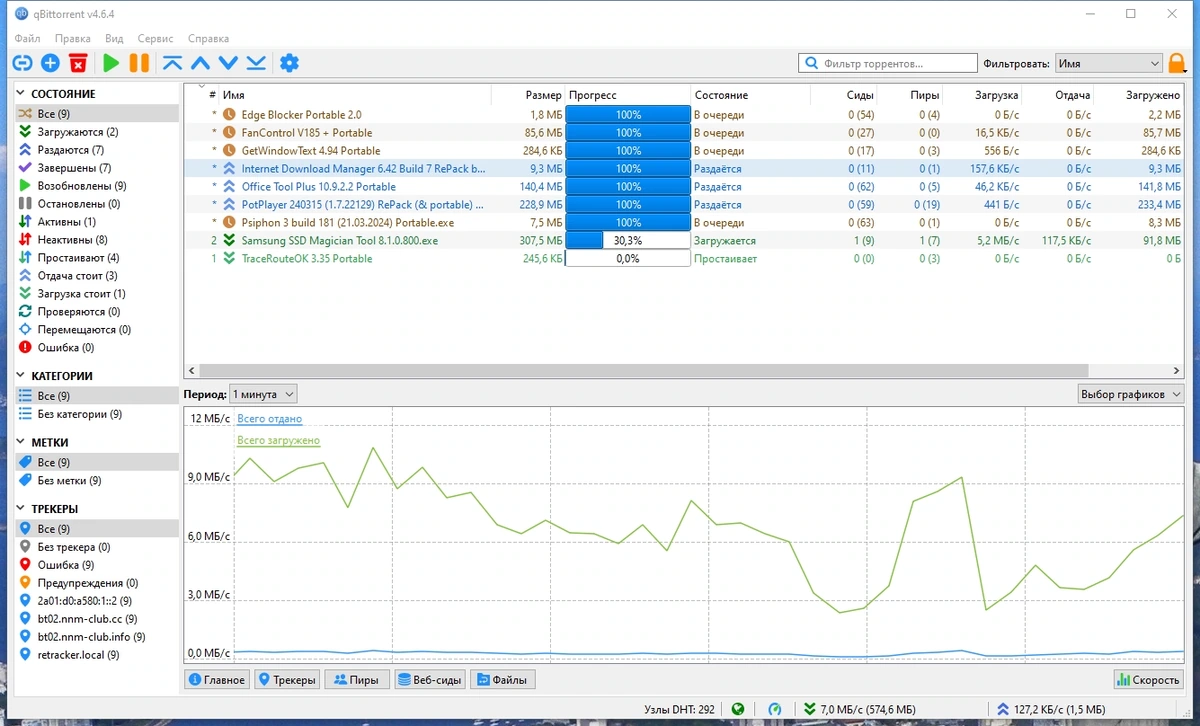Sort by the Прогресс column header

pos(628,95)
